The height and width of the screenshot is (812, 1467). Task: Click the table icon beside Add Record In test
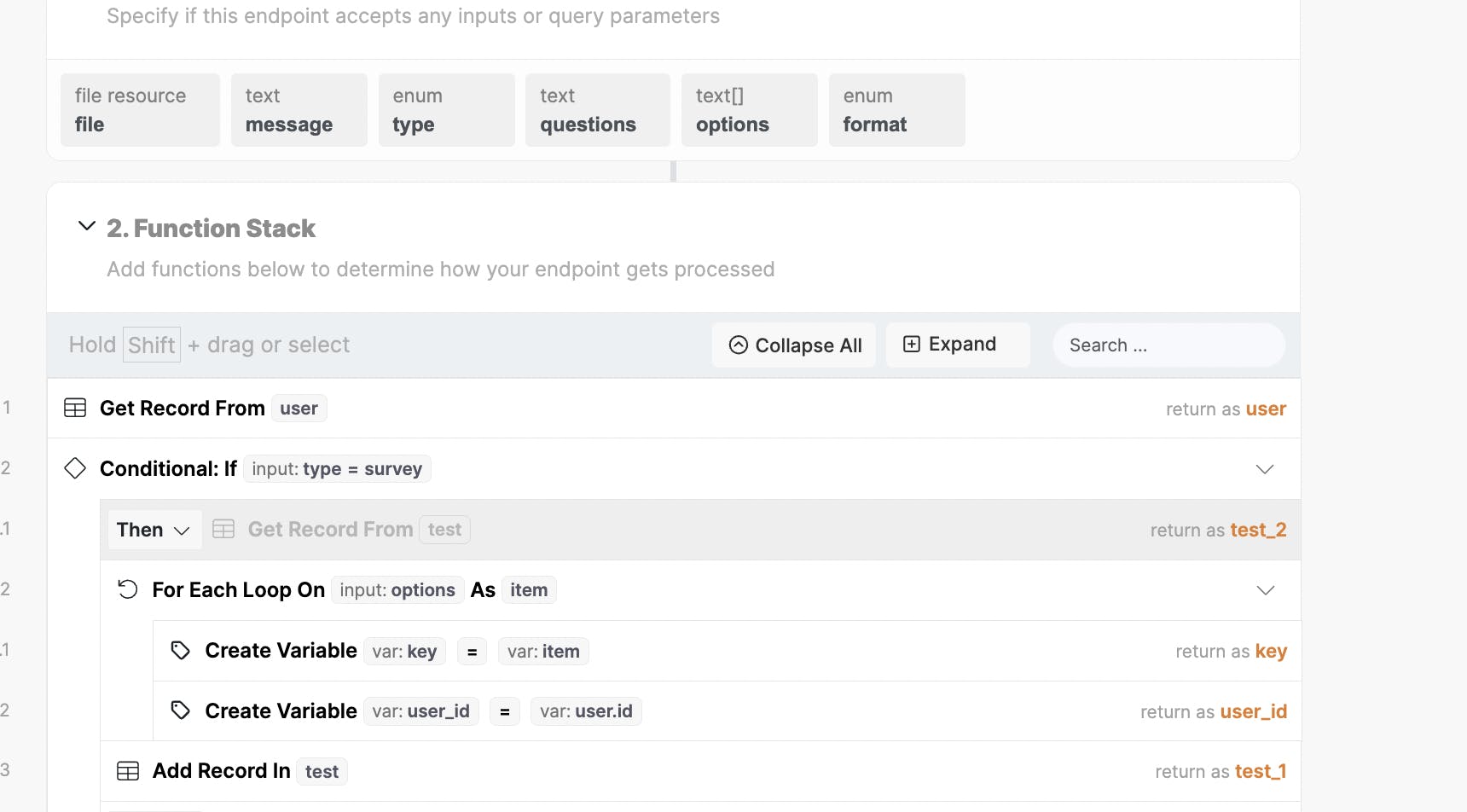click(128, 771)
